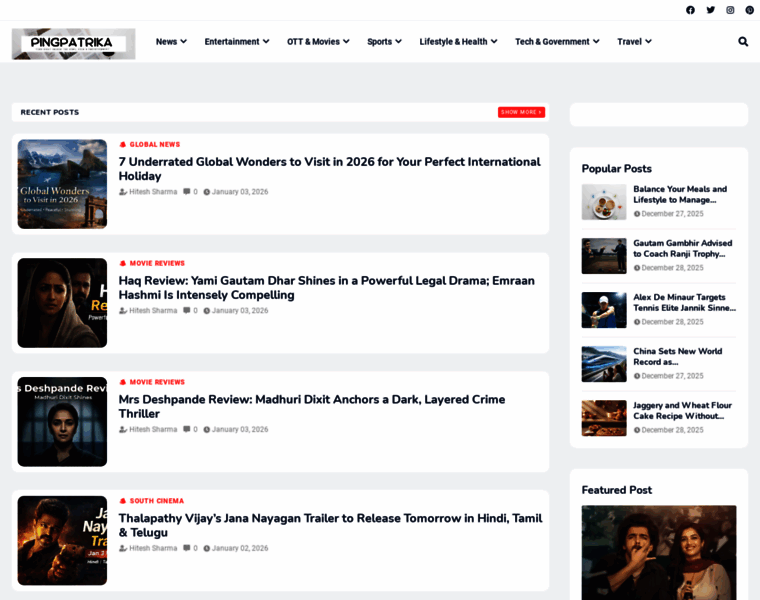Click comment icon on Mrs Deshpande post

(x=187, y=429)
